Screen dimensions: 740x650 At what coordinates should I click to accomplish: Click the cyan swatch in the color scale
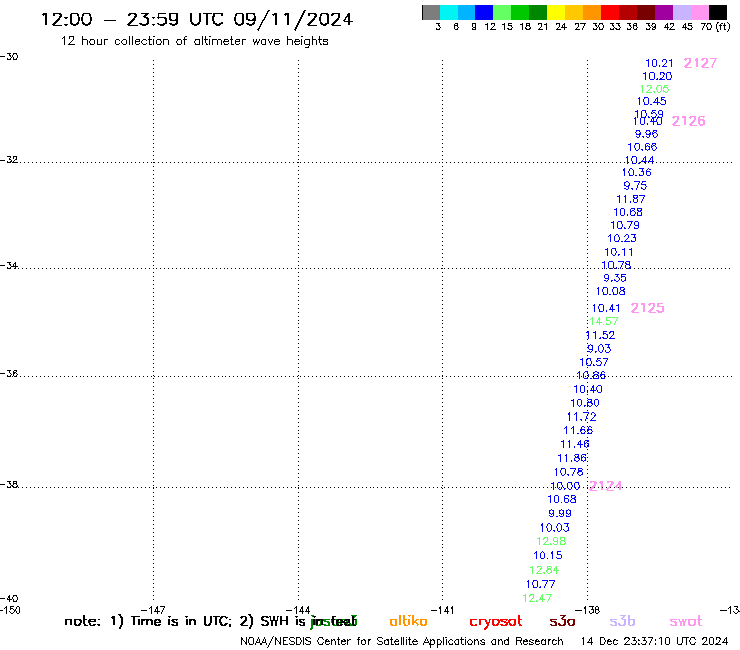[448, 12]
